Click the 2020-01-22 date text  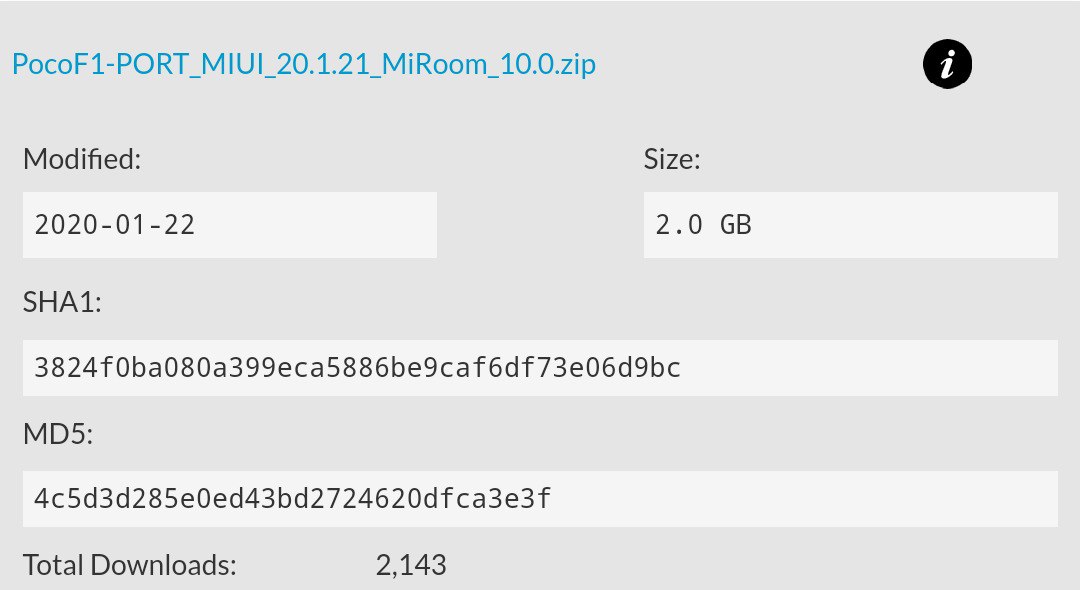point(114,225)
